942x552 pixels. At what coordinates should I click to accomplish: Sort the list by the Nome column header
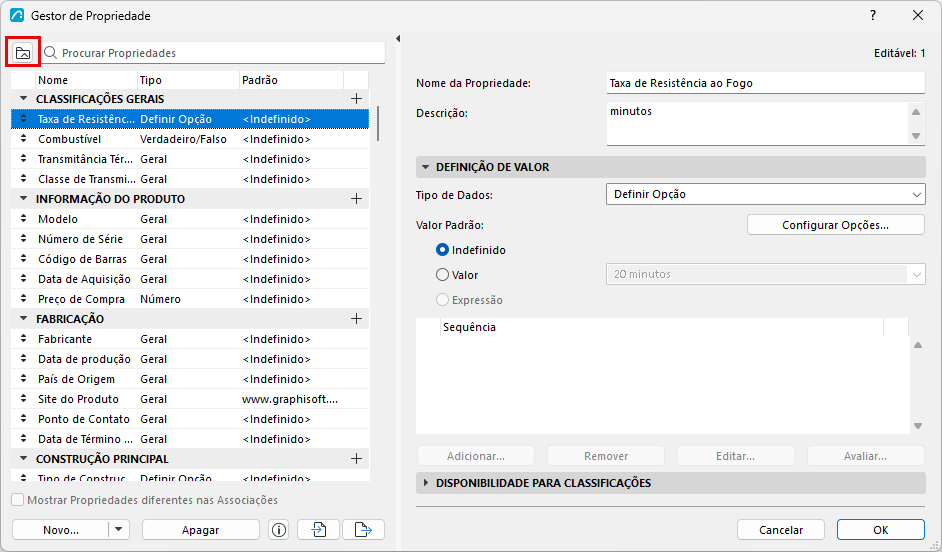86,80
